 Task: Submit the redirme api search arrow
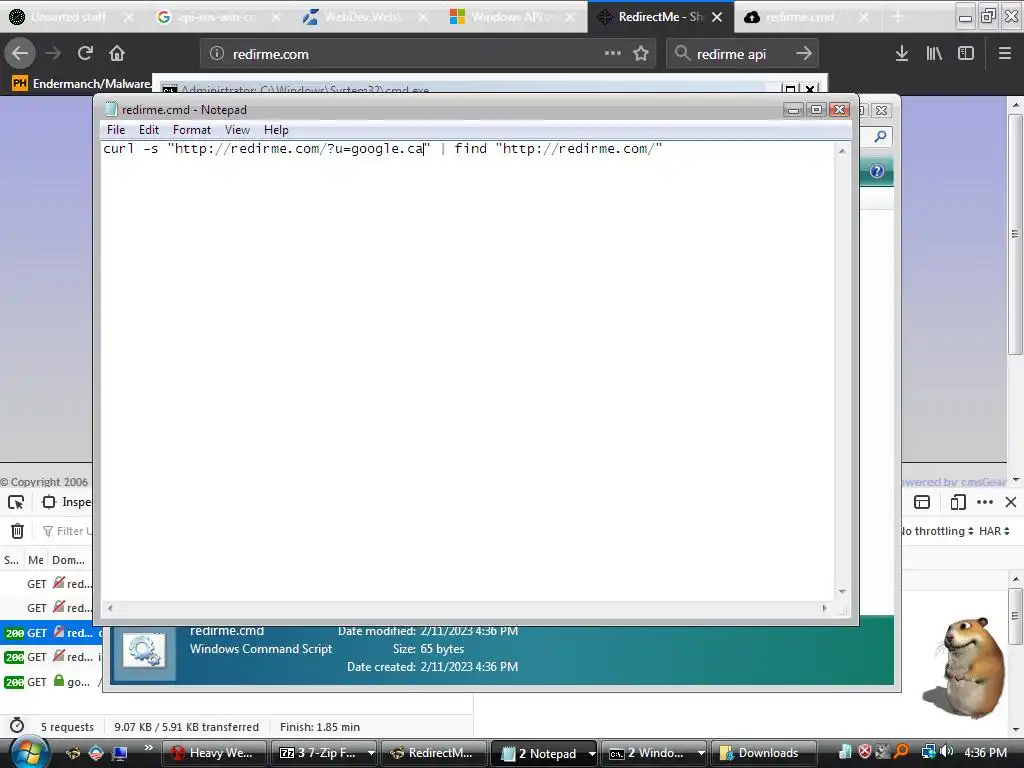(x=804, y=54)
